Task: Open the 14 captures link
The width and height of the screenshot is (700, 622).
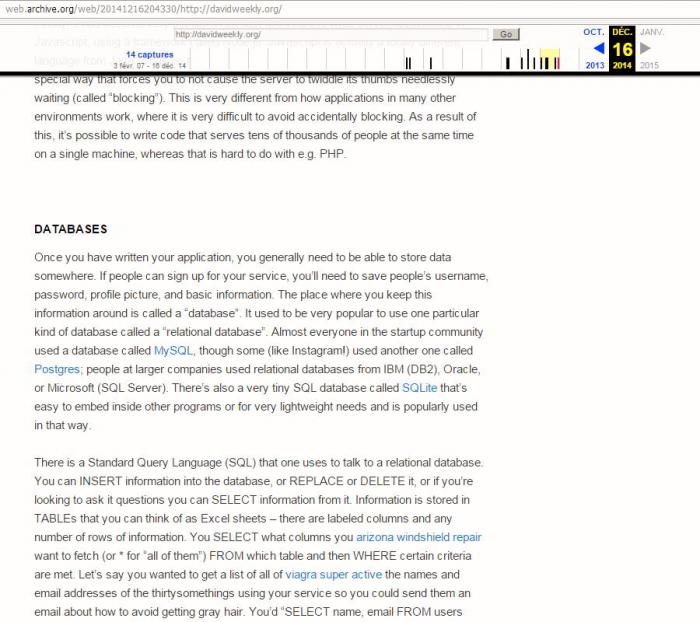Action: click(150, 54)
